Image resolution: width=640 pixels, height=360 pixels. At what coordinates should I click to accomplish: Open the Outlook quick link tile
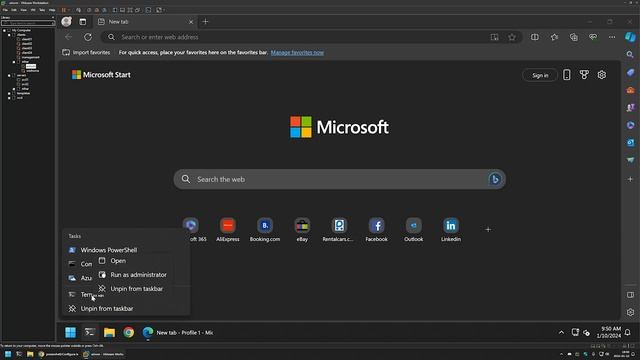click(x=413, y=229)
